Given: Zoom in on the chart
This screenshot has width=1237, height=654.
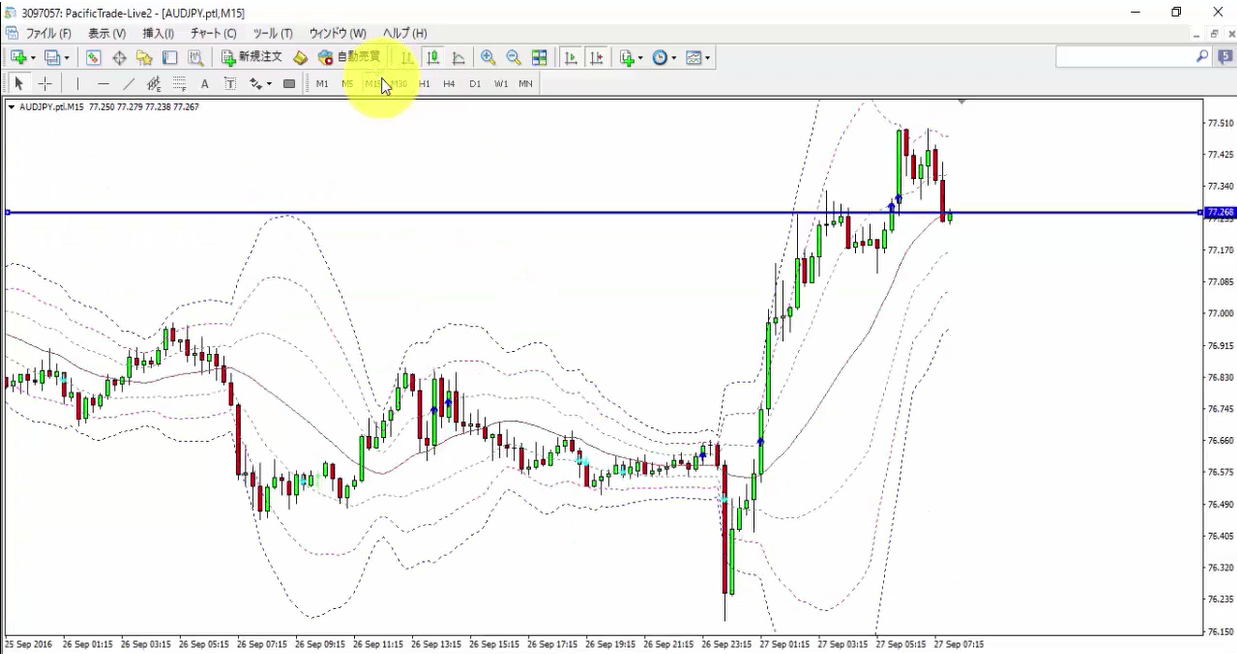Looking at the screenshot, I should 488,58.
